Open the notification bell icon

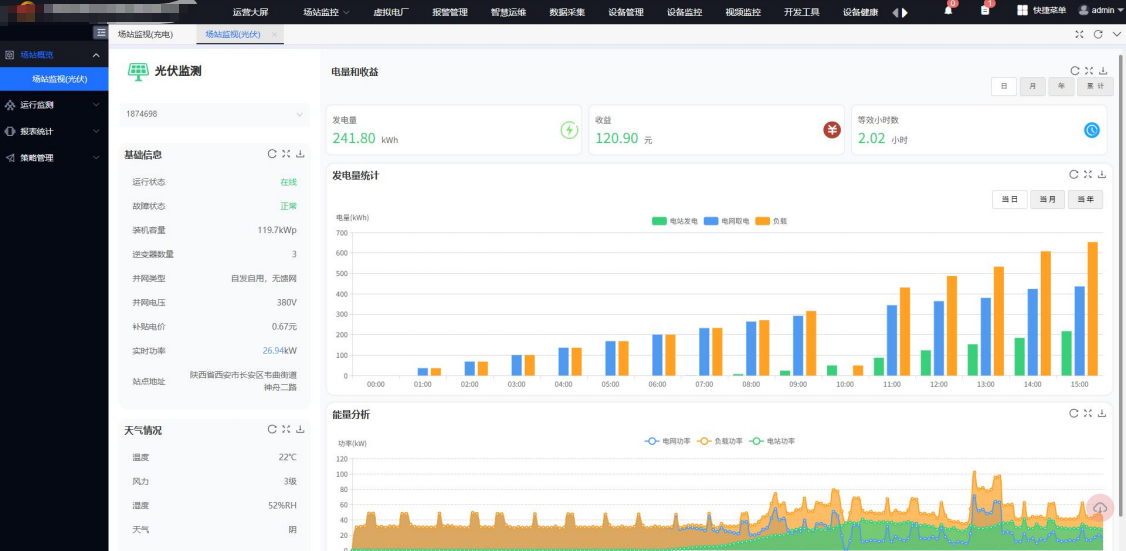pyautogui.click(x=948, y=11)
